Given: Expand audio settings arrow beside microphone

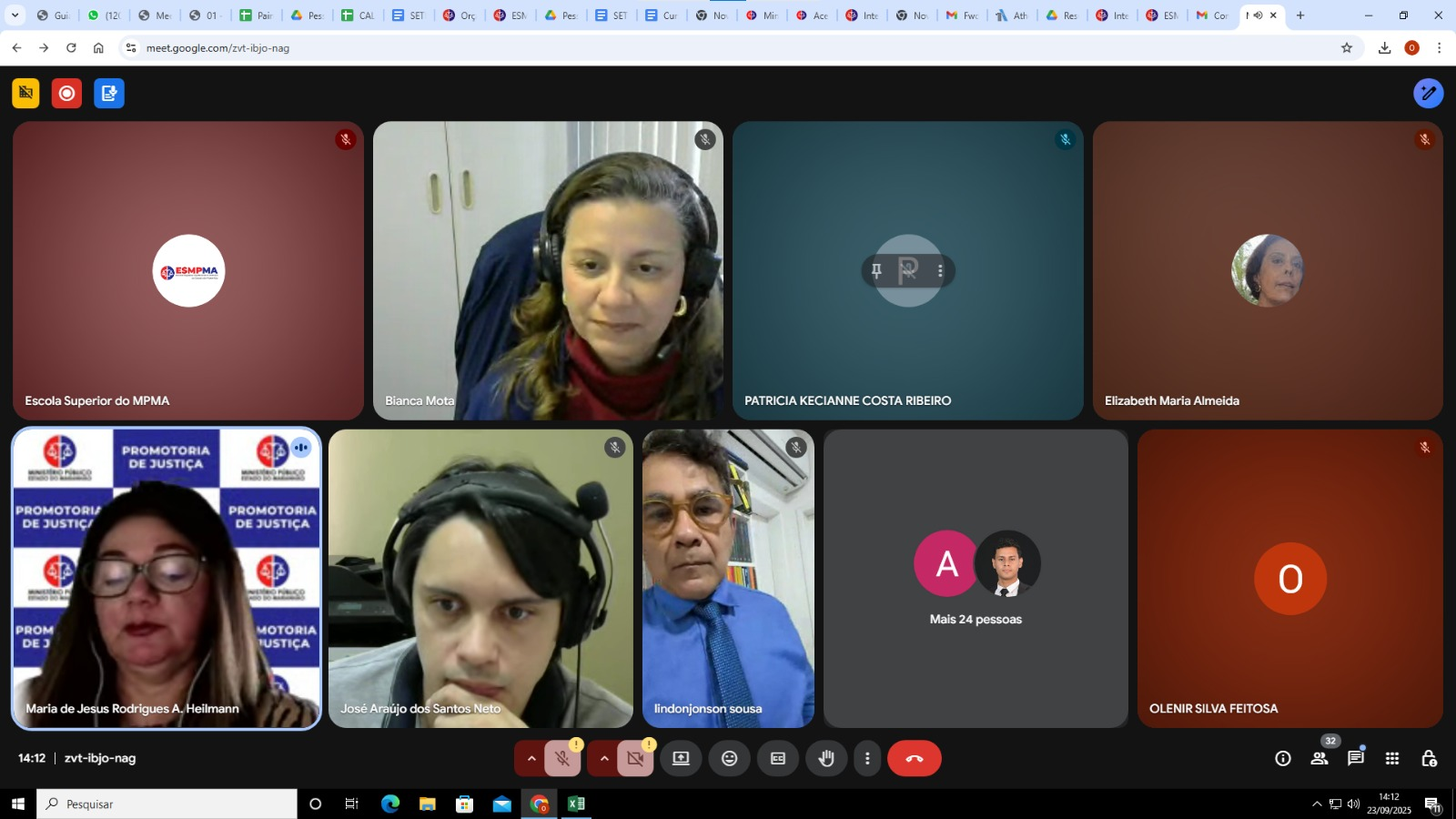Looking at the screenshot, I should [531, 759].
